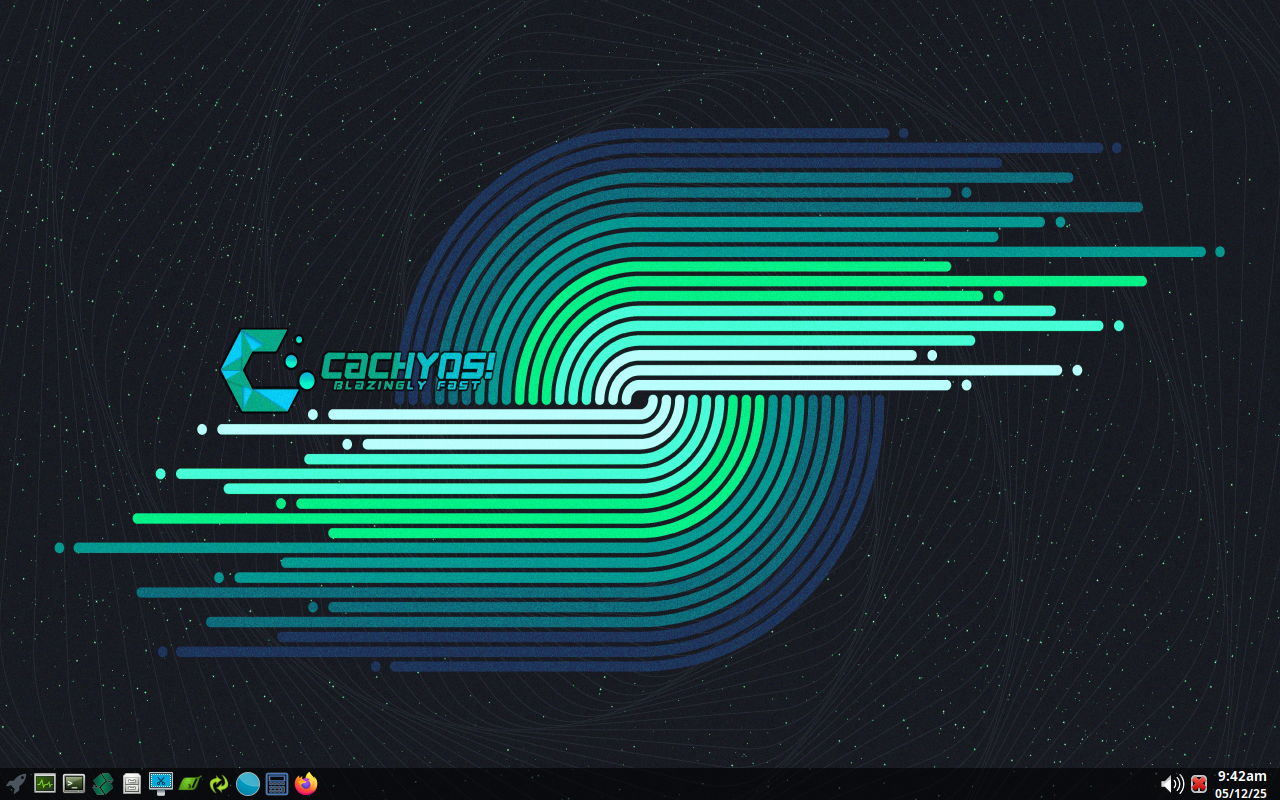Launch the system monitor from the panel
The image size is (1280, 800).
pos(45,784)
